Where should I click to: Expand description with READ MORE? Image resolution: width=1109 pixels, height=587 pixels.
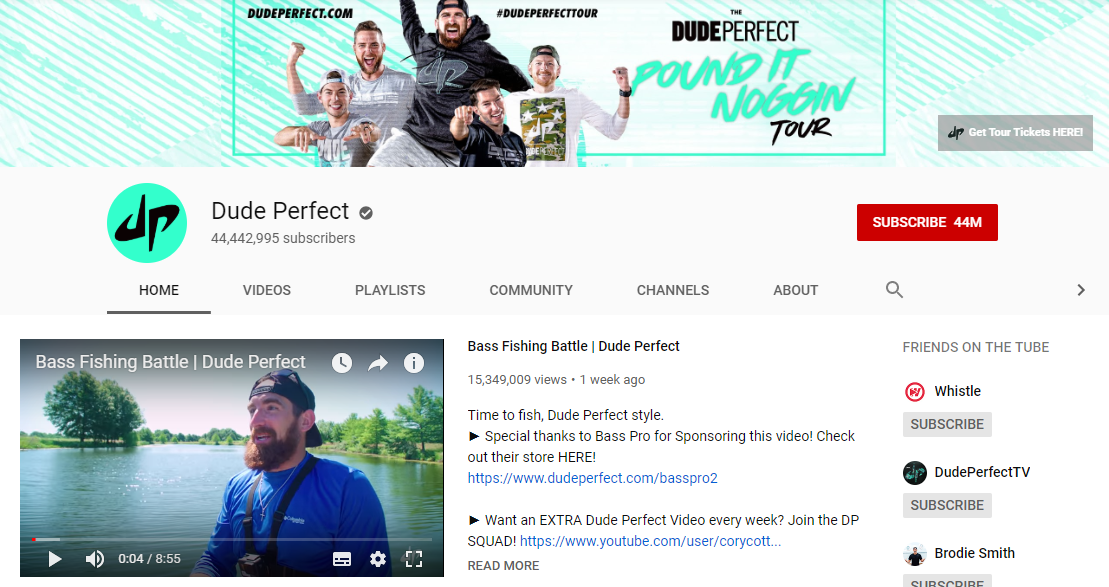pyautogui.click(x=503, y=566)
